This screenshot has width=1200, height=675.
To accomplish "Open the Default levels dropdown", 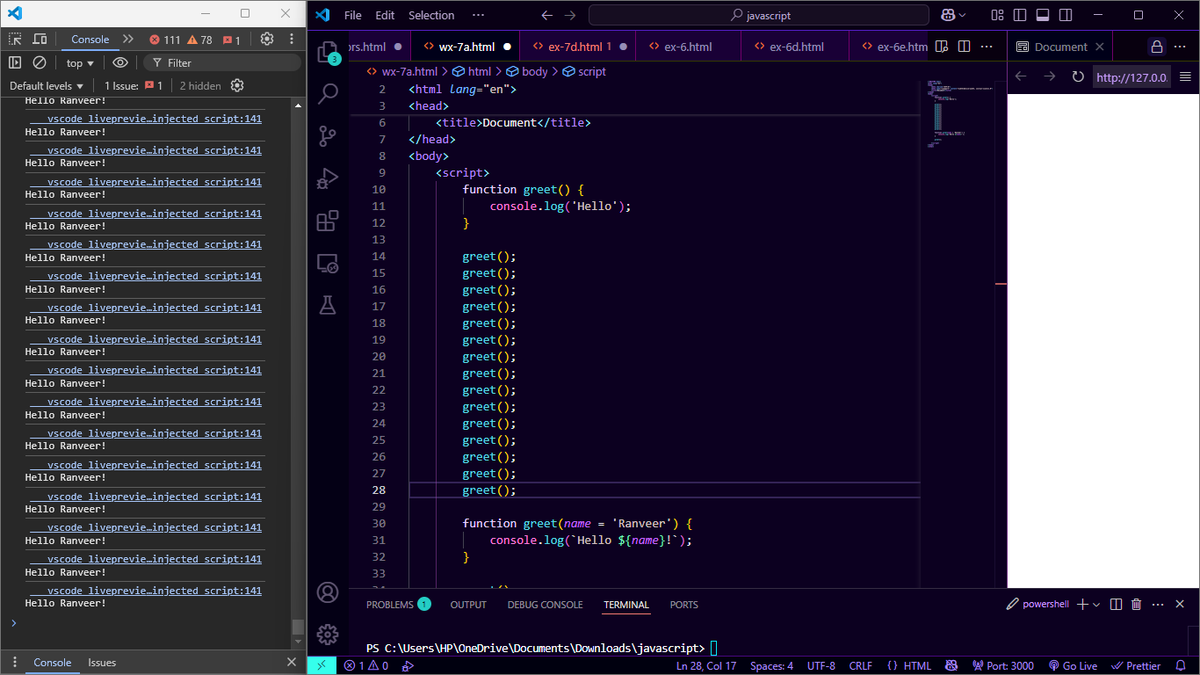I will click(x=47, y=86).
